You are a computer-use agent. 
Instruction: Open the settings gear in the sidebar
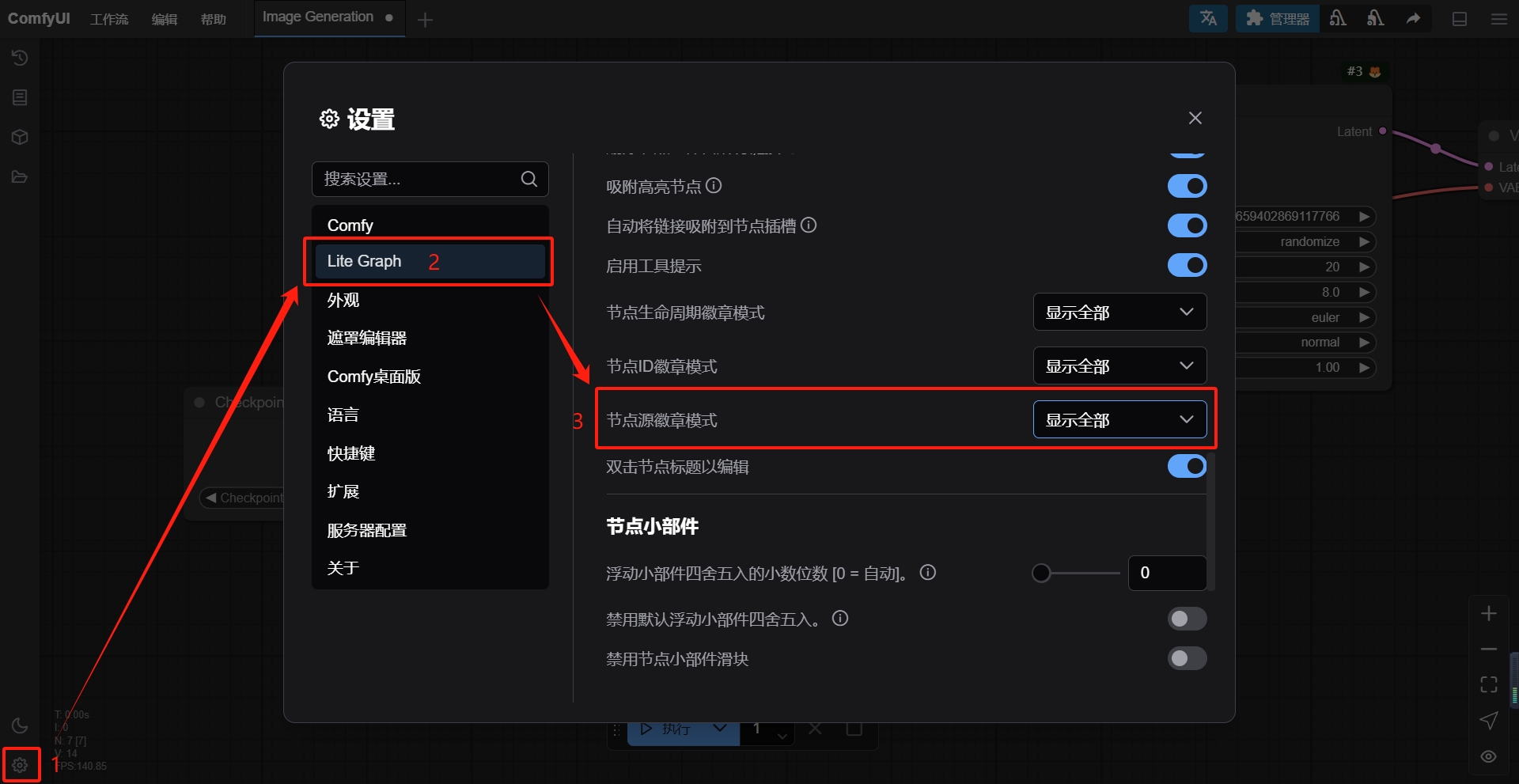pos(20,765)
